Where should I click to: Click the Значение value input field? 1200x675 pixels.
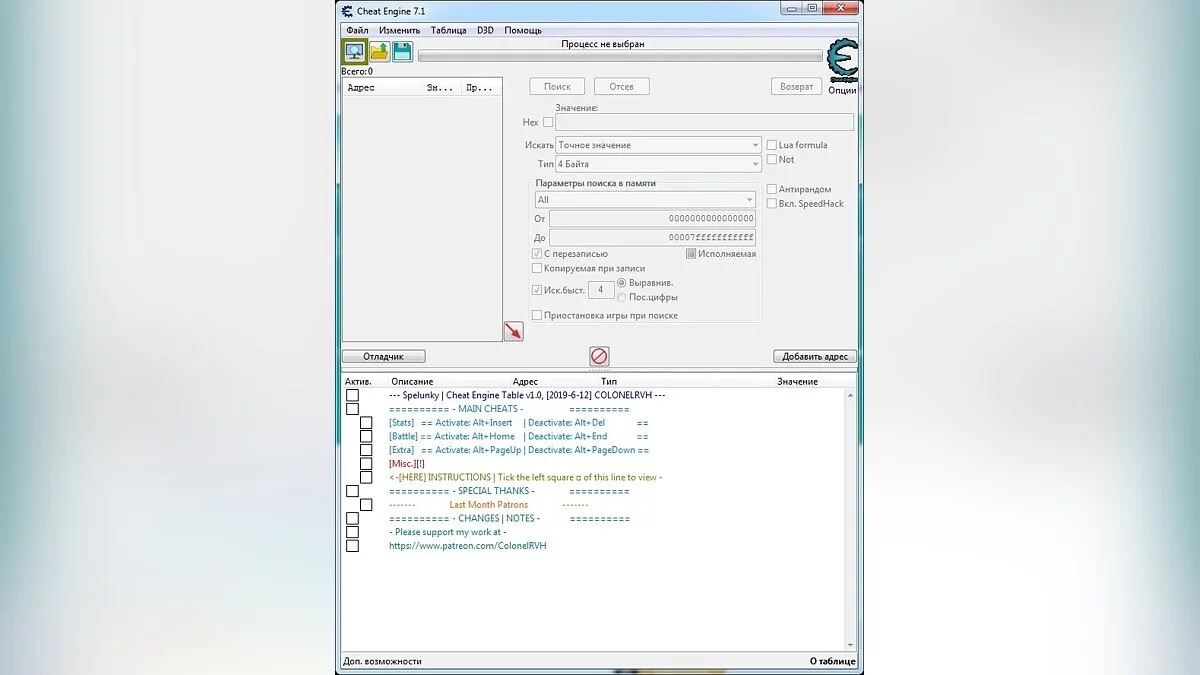pos(705,122)
